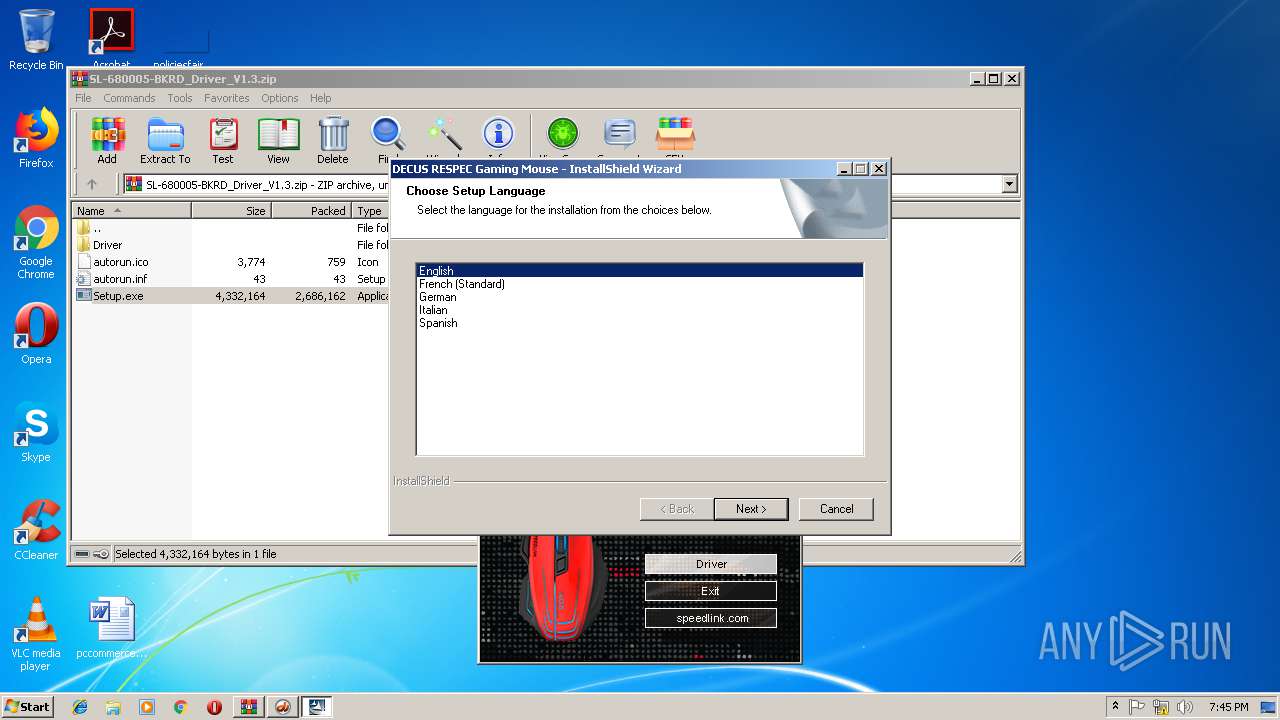1280x720 pixels.
Task: Sort by Name column header in WinRAR
Action: click(132, 211)
